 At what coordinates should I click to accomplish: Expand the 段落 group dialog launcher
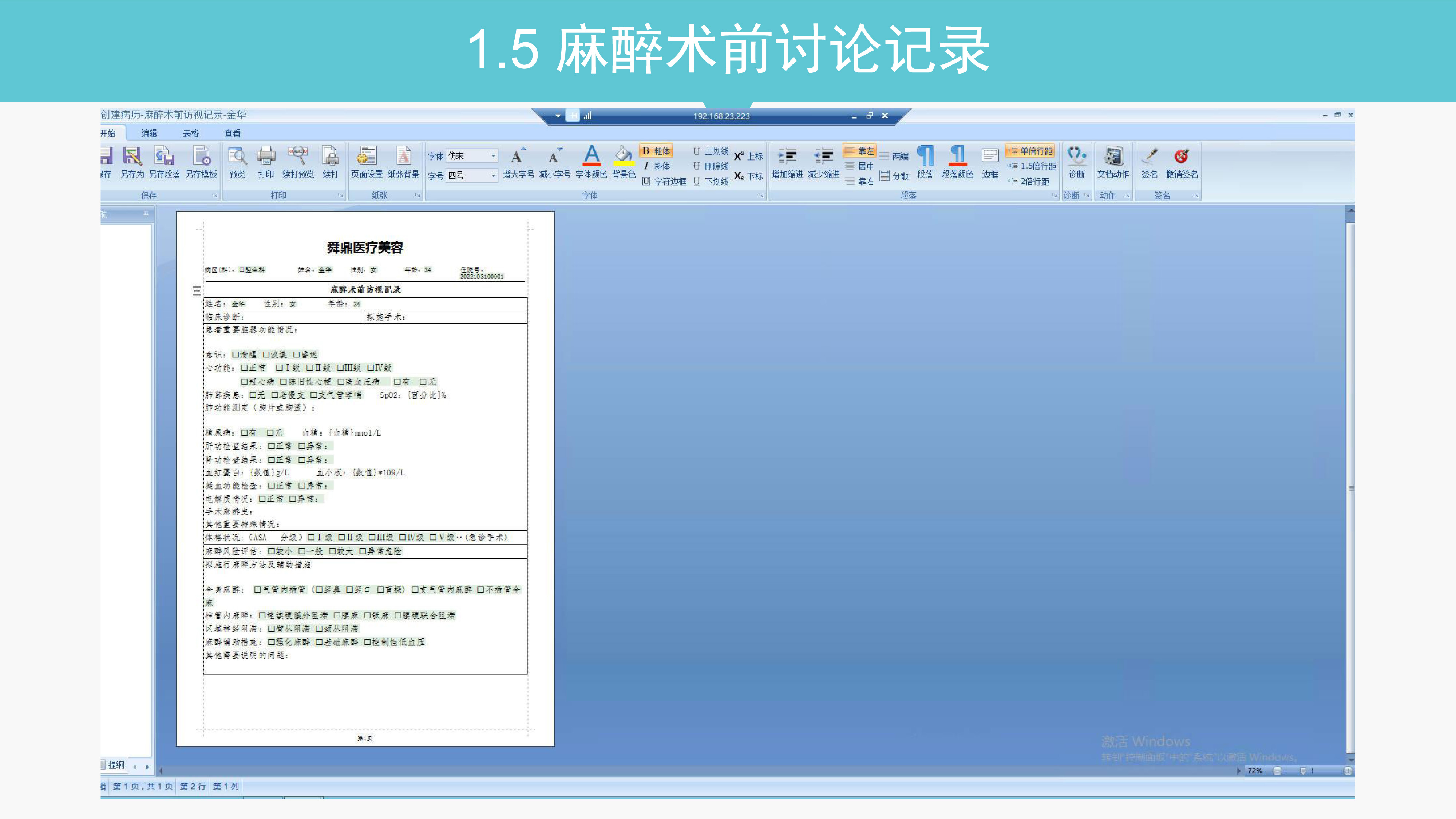1054,195
